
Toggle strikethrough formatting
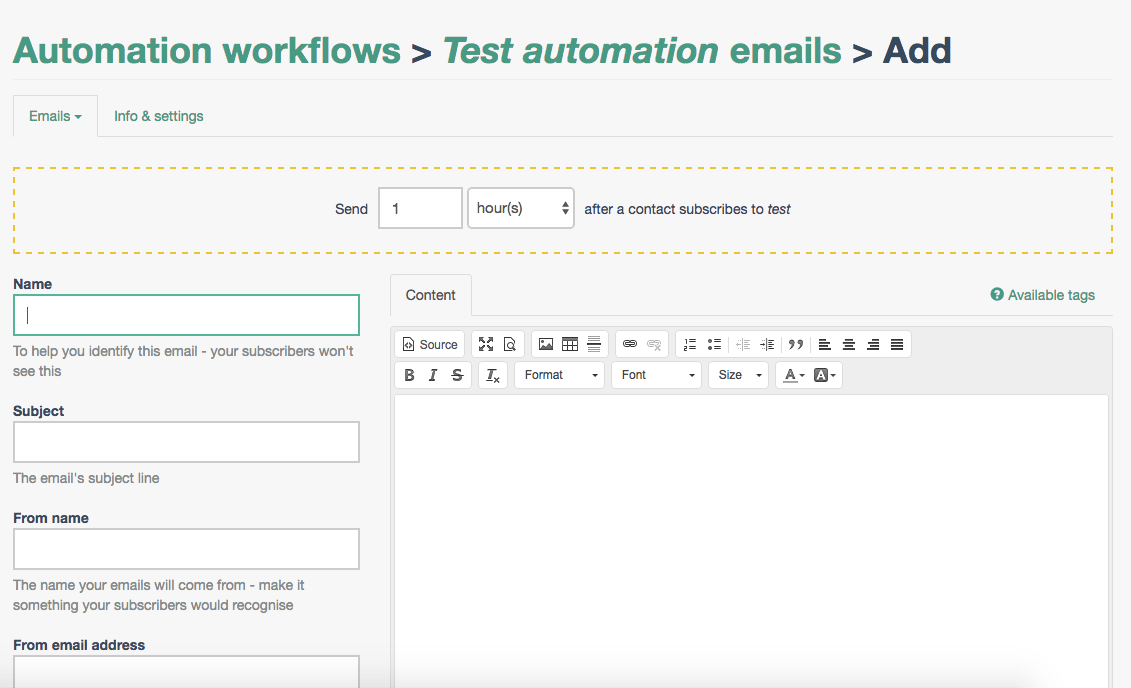[x=458, y=375]
